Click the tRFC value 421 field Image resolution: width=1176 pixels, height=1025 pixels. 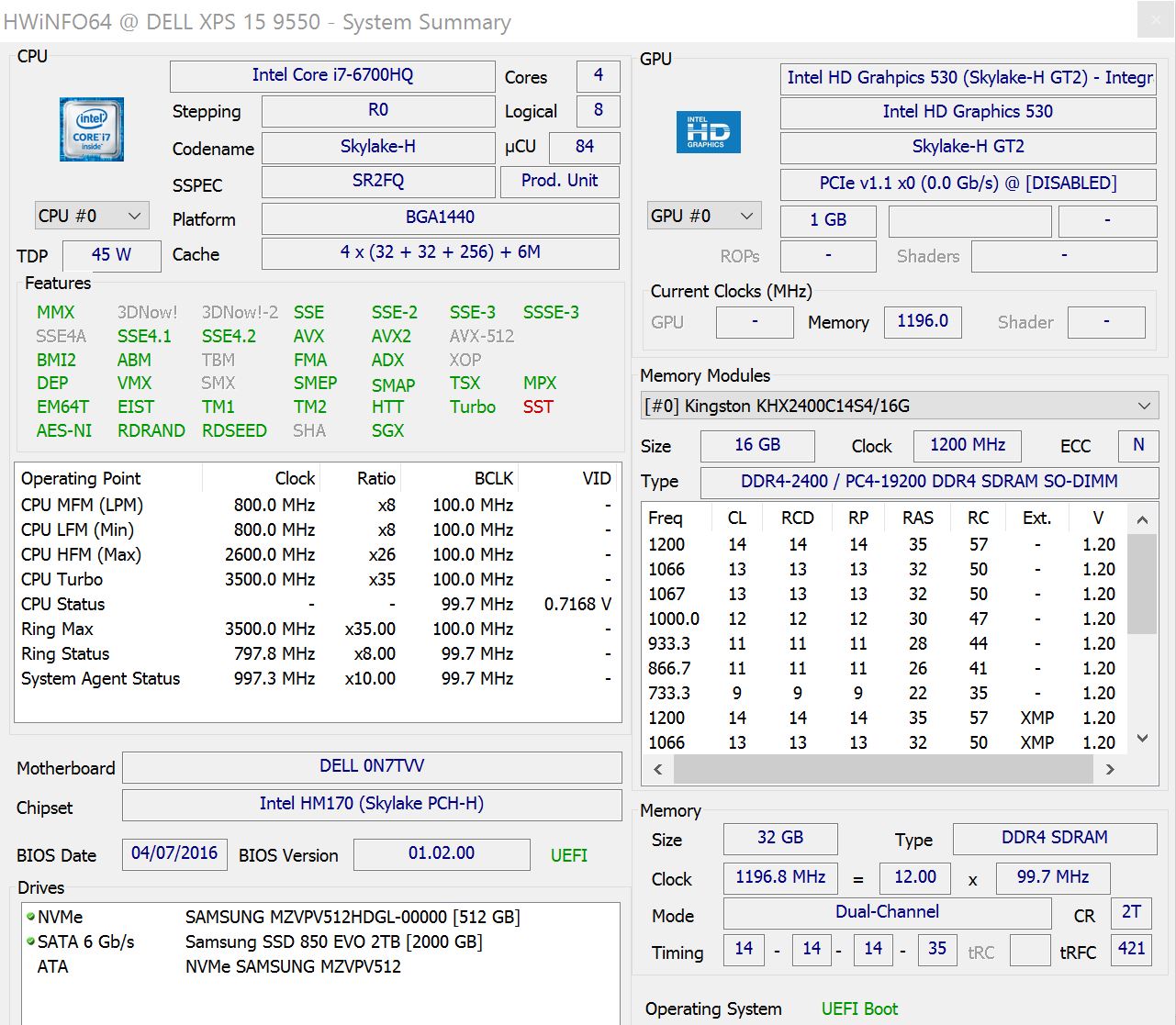[x=1132, y=950]
